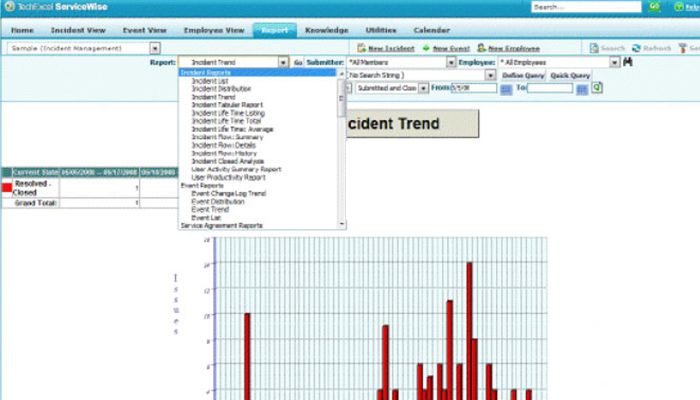Click the Refresh link in toolbar

657,48
